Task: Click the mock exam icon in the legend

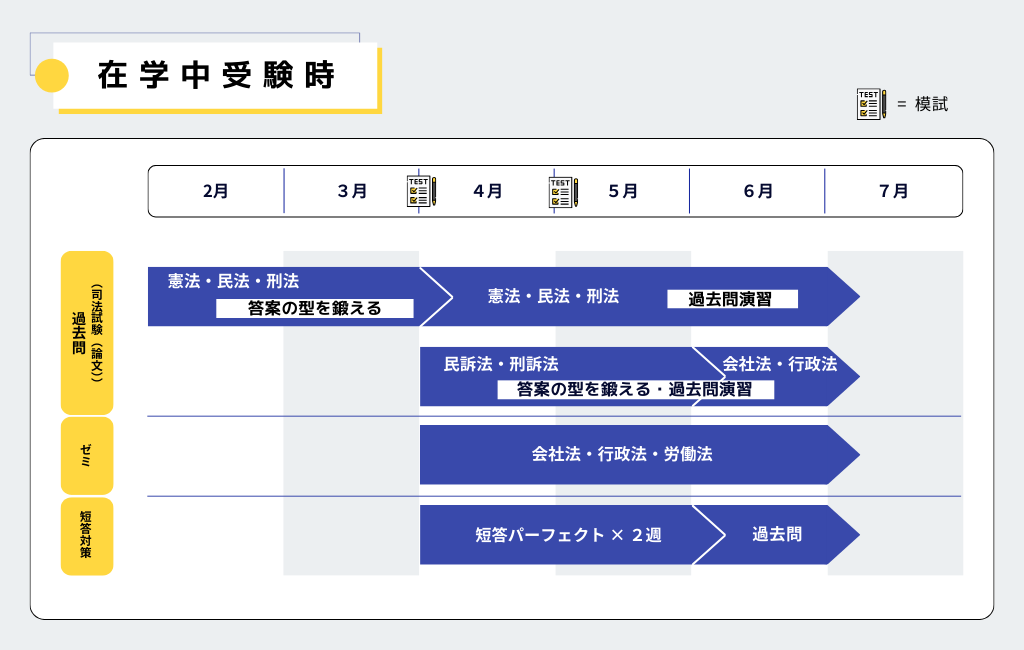Action: [871, 104]
